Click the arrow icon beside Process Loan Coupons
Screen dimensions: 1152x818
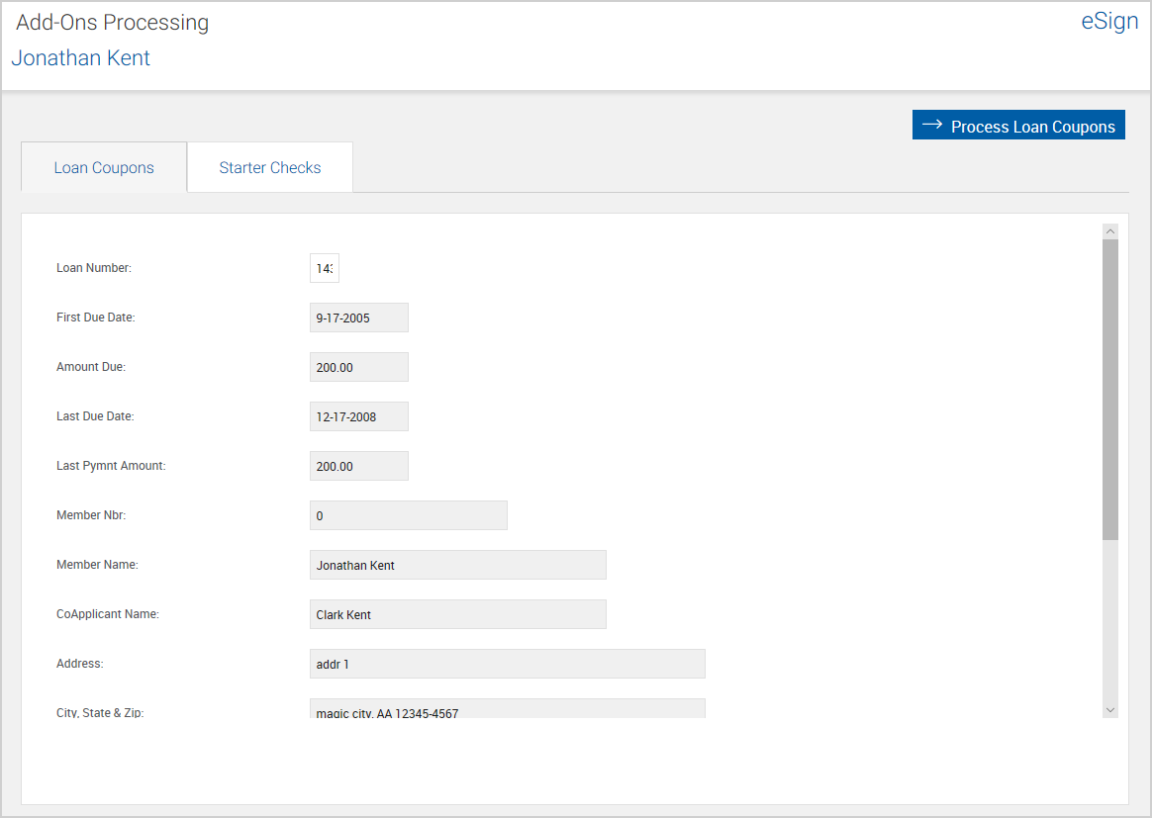932,125
